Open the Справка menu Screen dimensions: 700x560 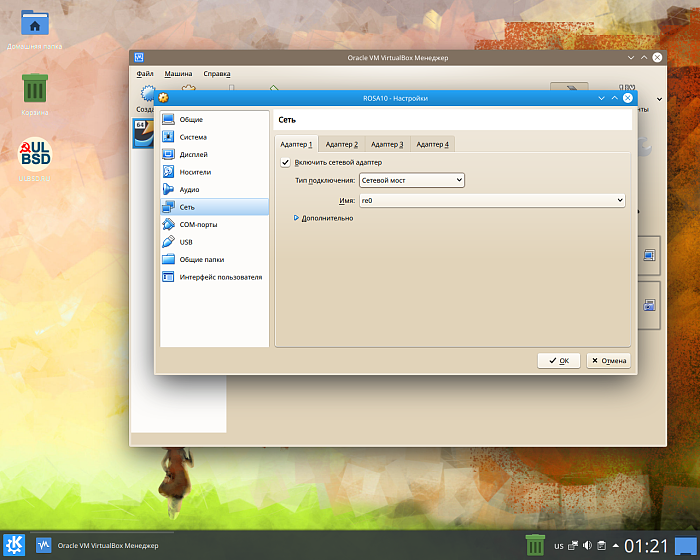[x=217, y=74]
